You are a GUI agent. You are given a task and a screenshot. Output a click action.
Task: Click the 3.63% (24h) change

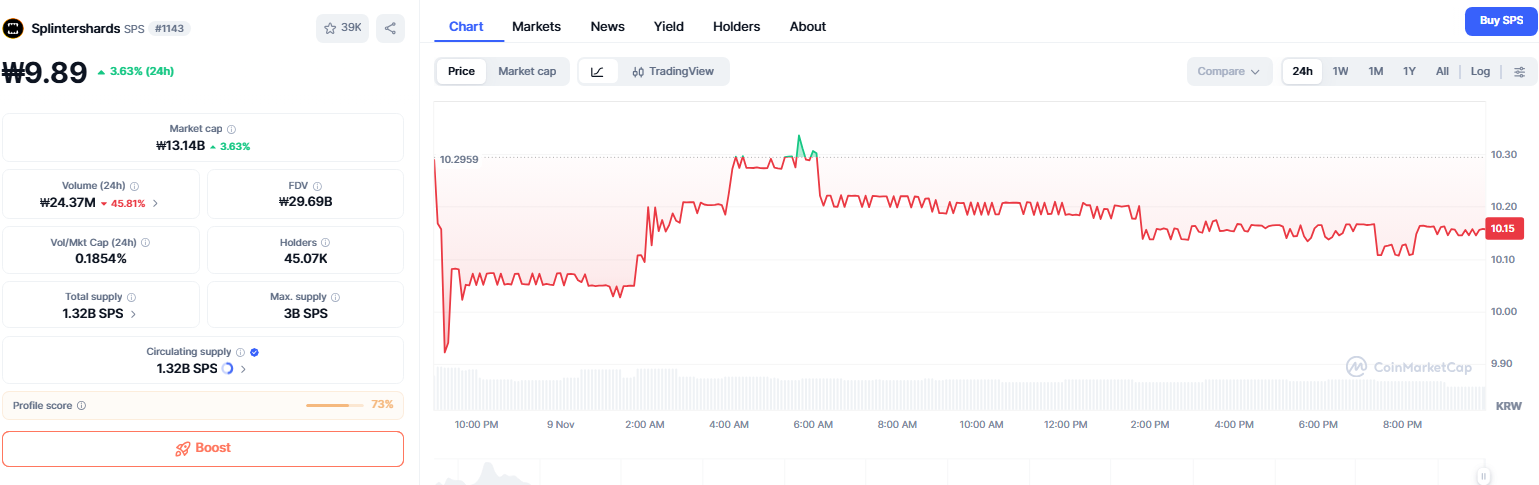coord(136,71)
